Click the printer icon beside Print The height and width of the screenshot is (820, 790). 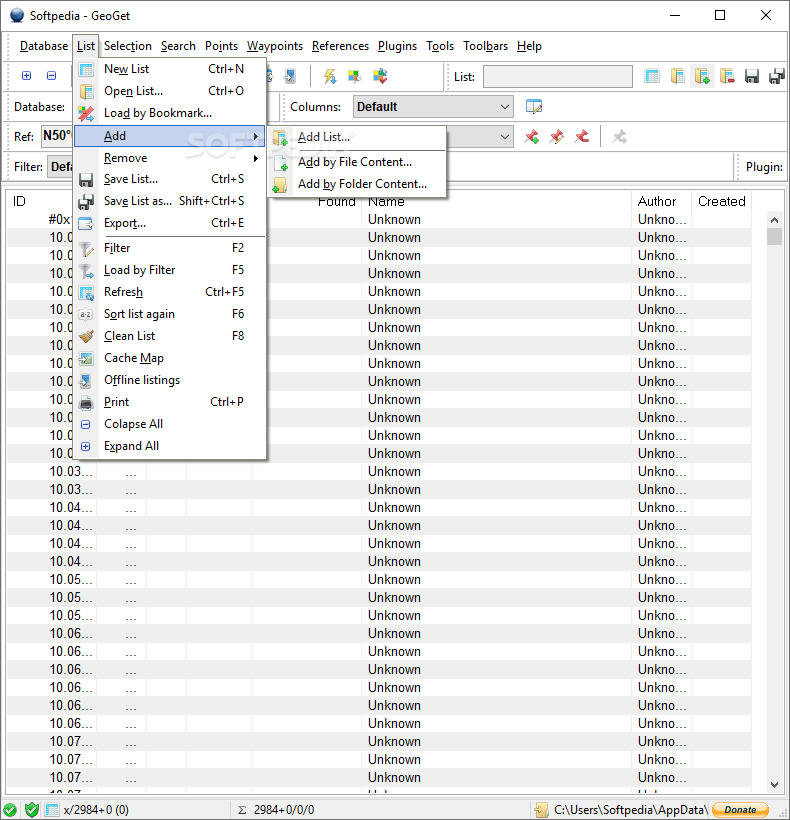pyautogui.click(x=86, y=402)
